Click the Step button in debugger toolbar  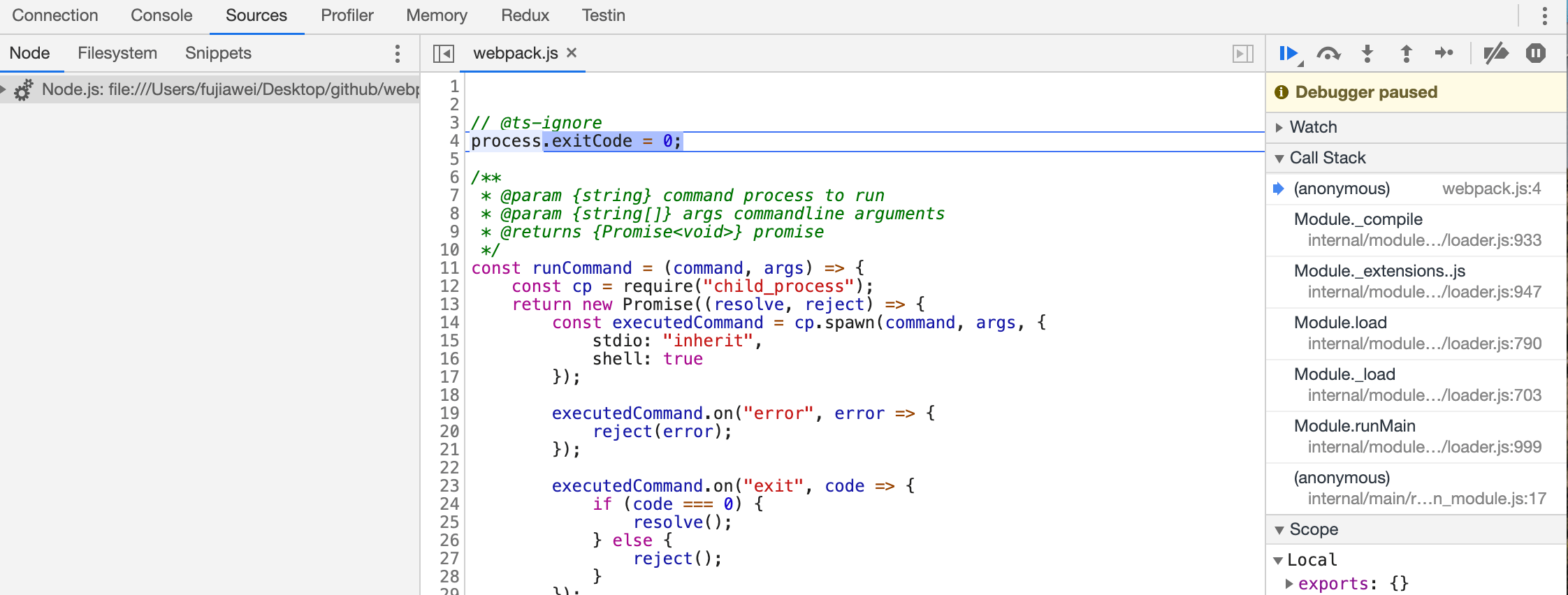(1444, 54)
